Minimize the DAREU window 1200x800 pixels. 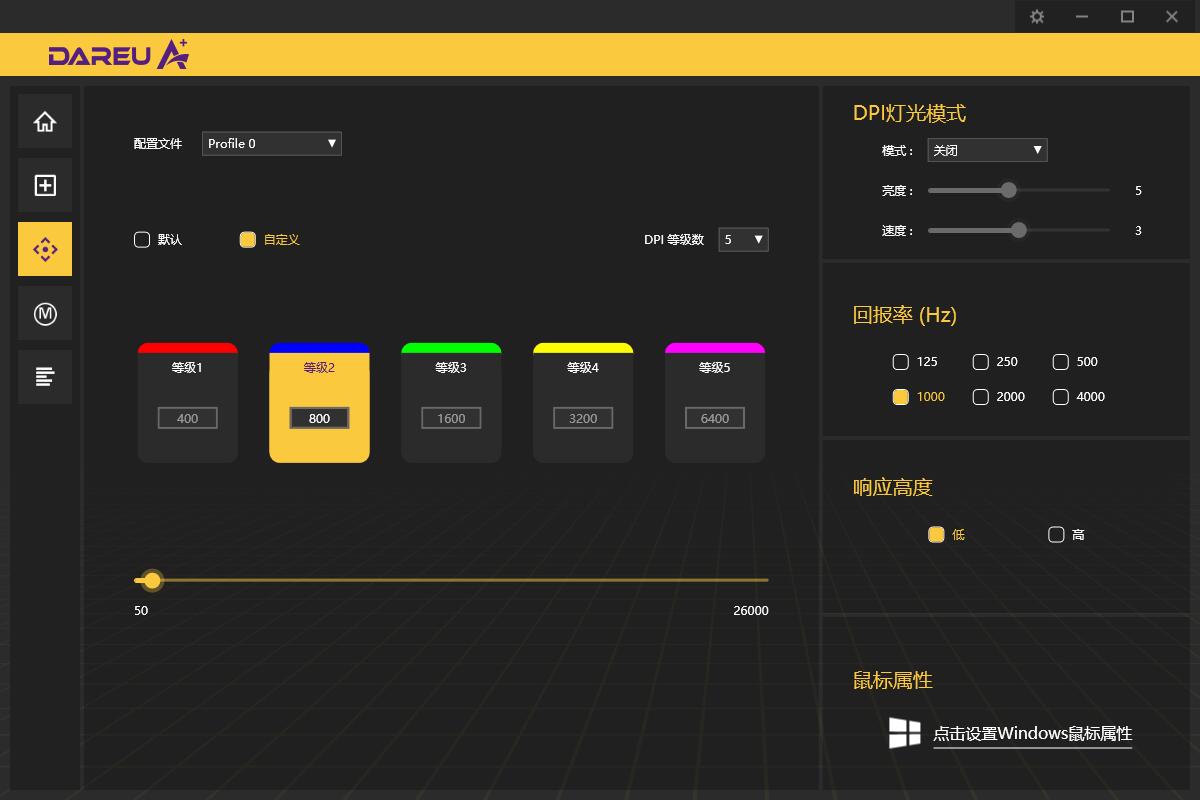coord(1082,16)
